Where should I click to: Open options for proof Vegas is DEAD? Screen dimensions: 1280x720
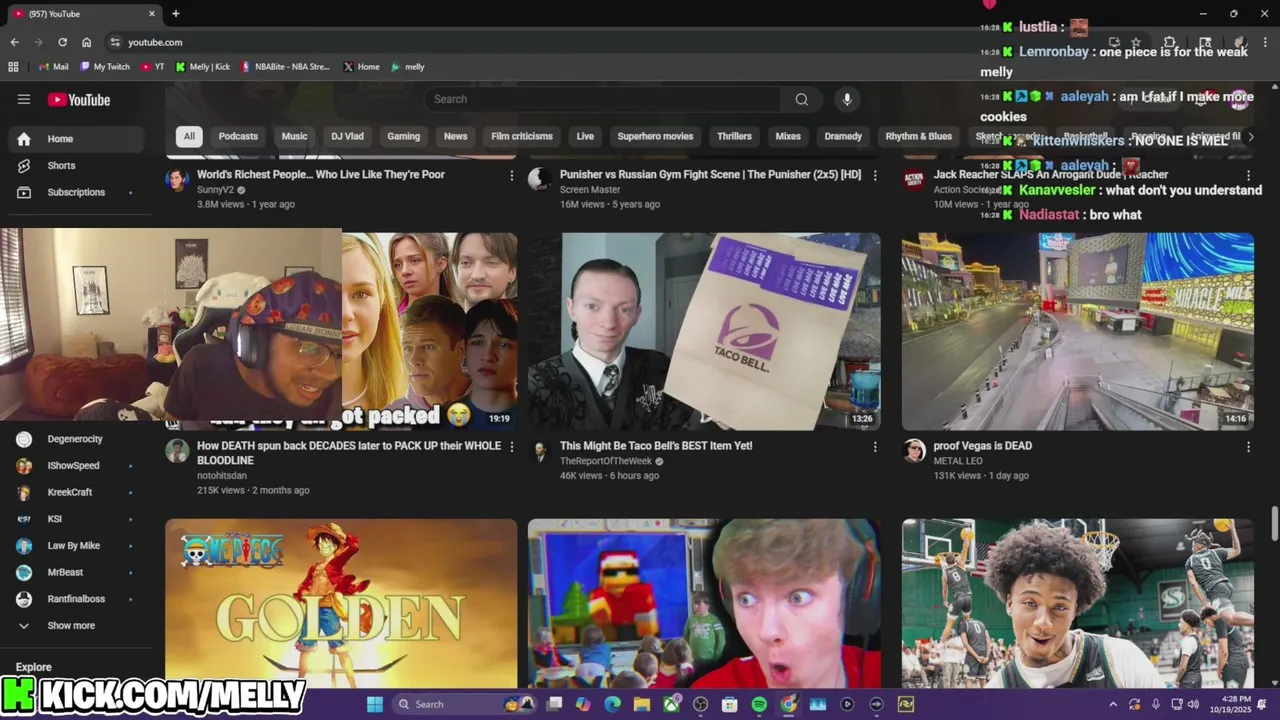point(1248,447)
